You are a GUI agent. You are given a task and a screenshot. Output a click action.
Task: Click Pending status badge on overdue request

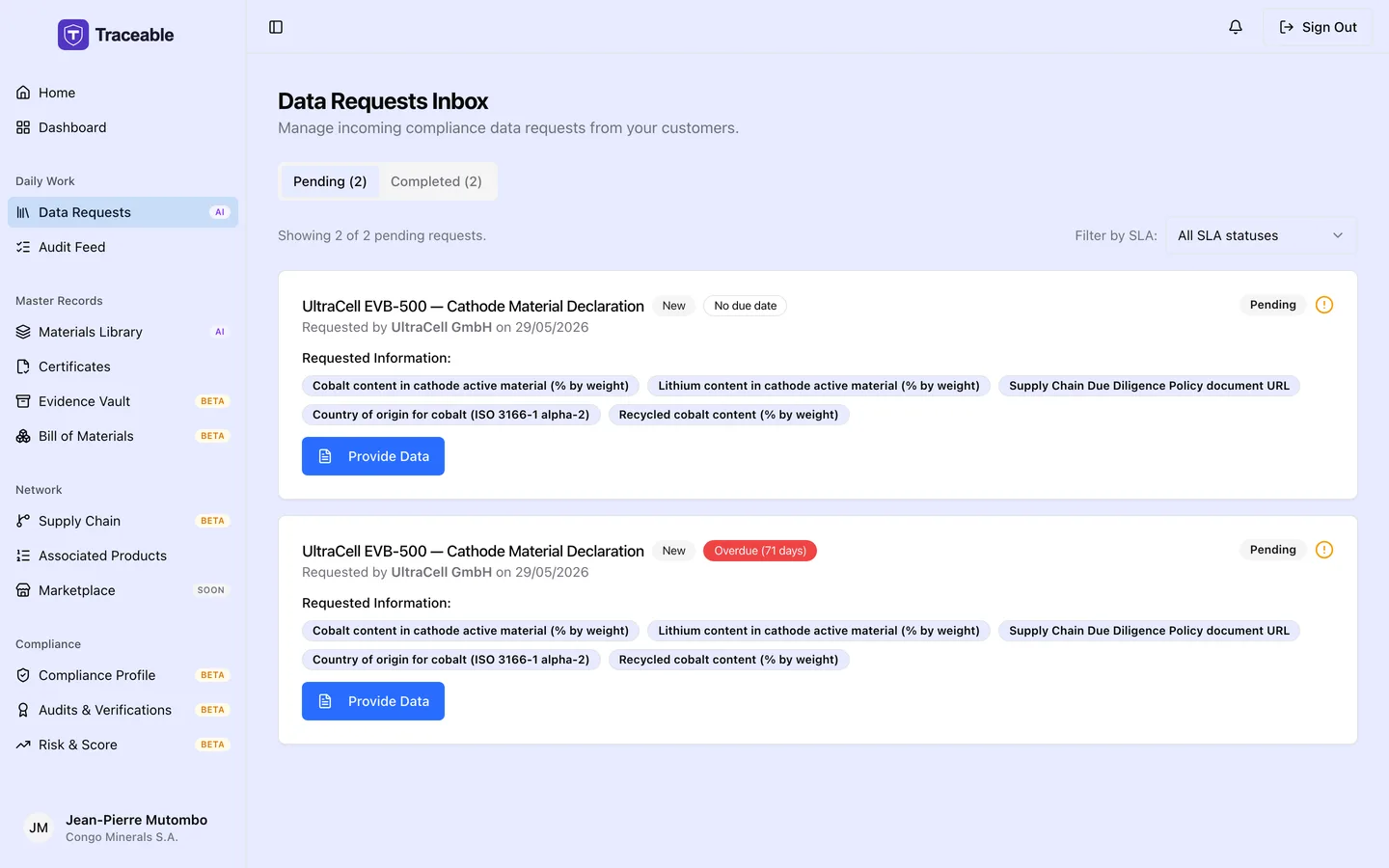(x=1273, y=550)
